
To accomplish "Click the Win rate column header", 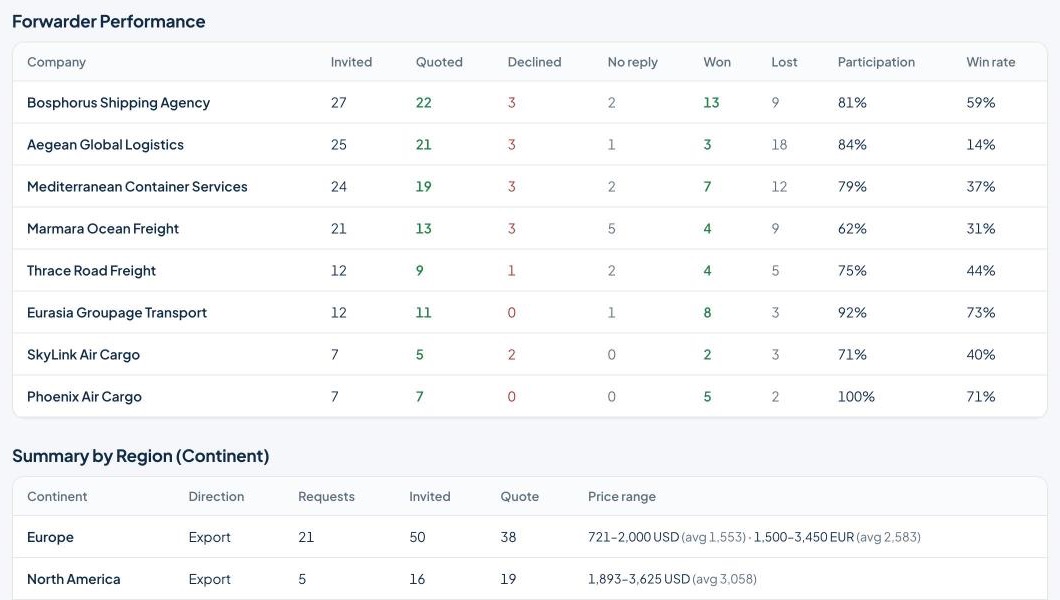I will coord(990,62).
